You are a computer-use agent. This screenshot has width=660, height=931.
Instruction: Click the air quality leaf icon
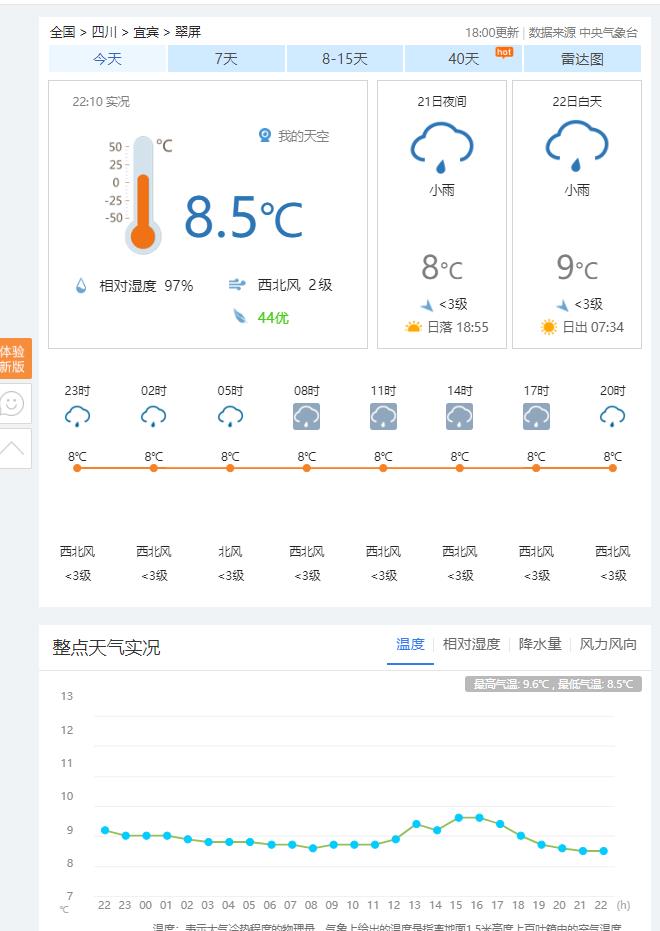(x=239, y=317)
